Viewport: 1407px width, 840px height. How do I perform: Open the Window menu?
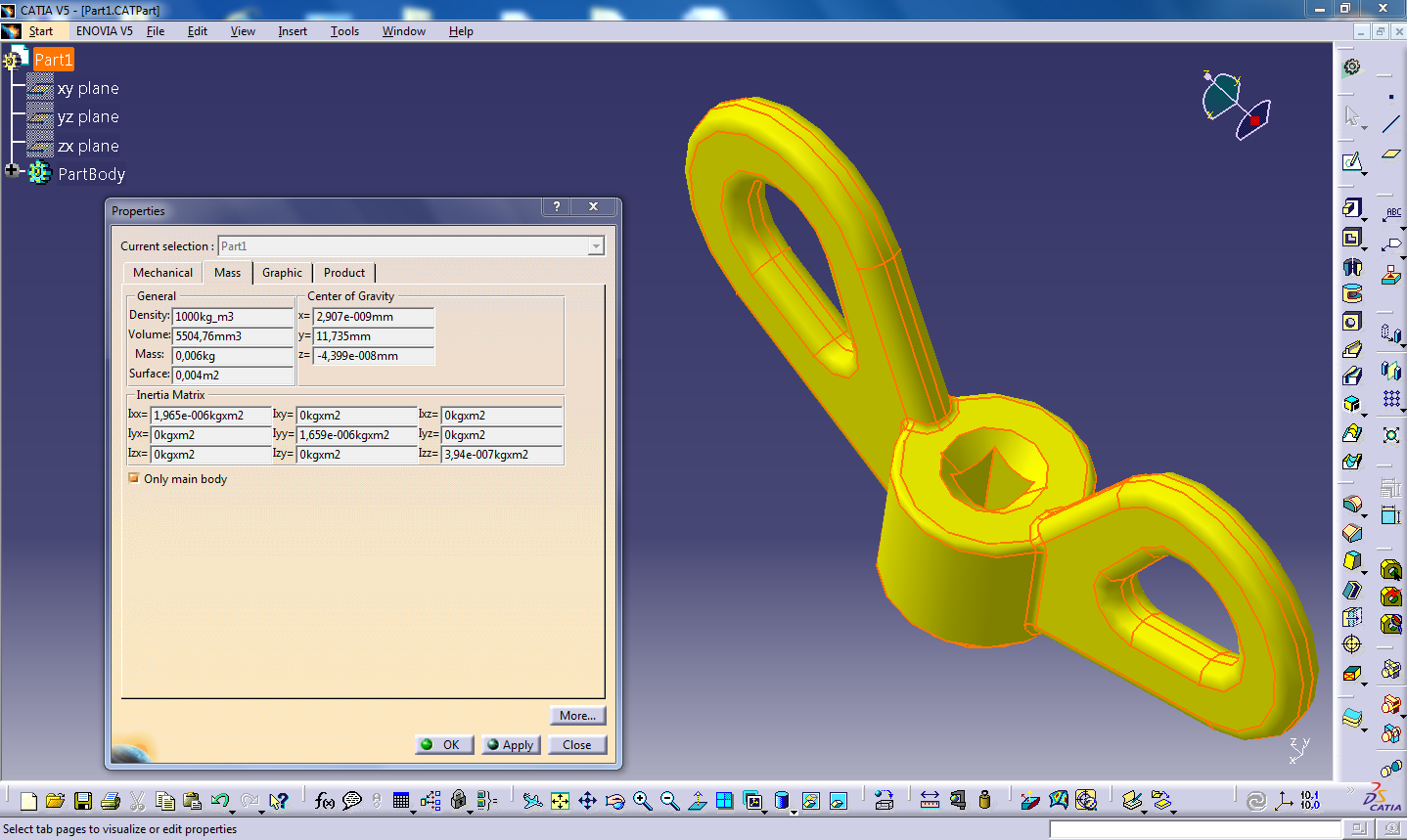(x=403, y=31)
